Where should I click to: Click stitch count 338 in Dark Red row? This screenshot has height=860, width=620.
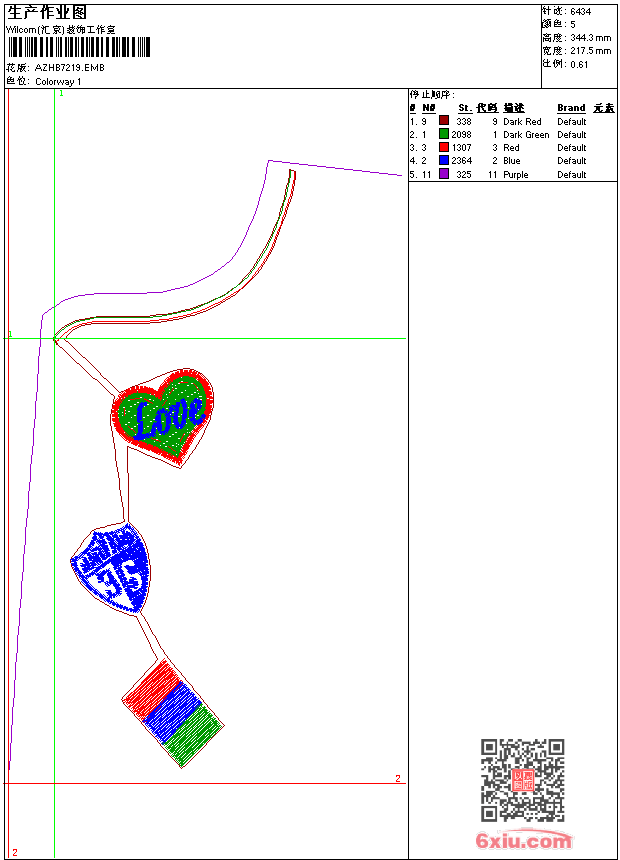pyautogui.click(x=464, y=122)
